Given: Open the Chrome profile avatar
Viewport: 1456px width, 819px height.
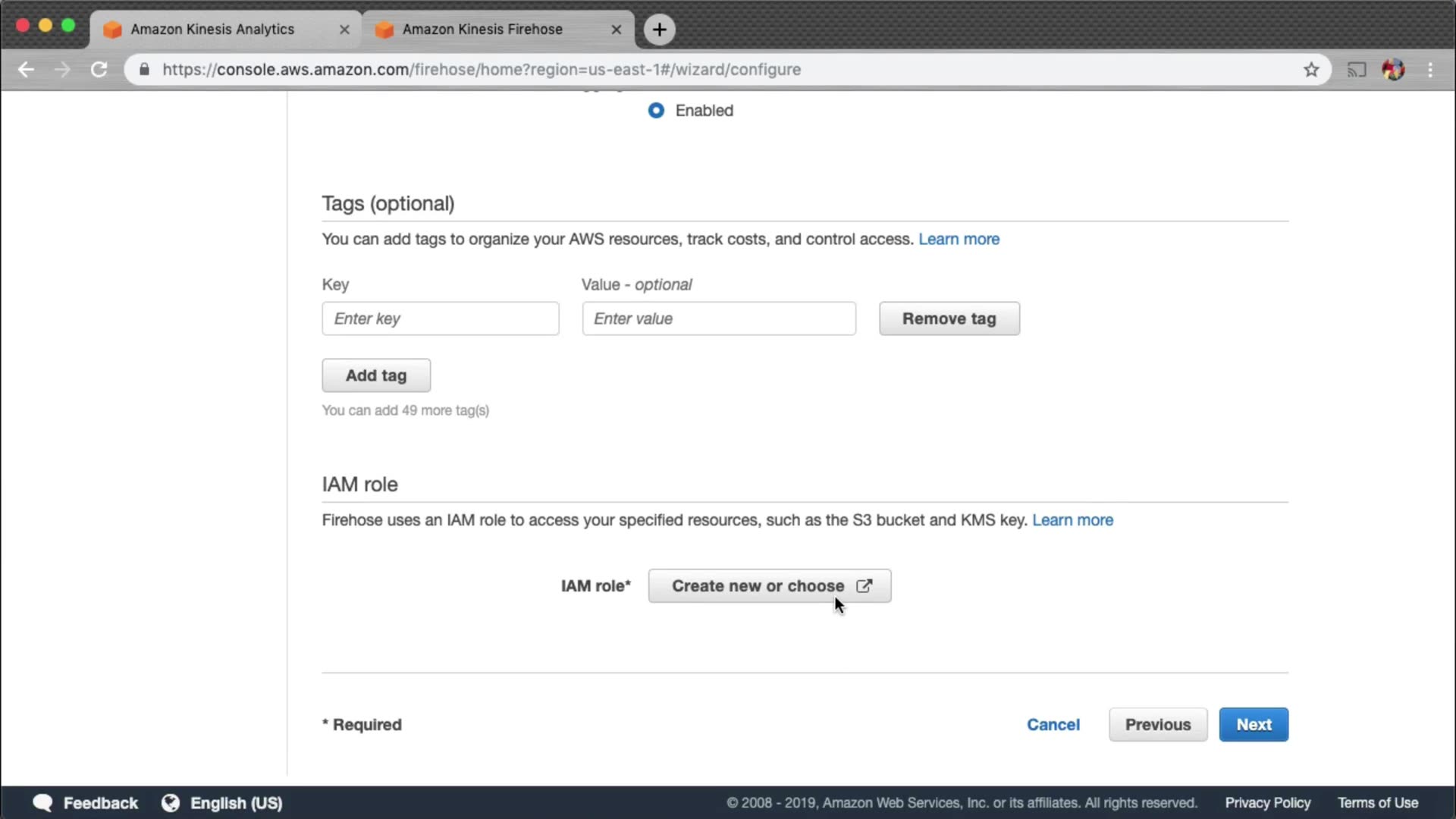Looking at the screenshot, I should tap(1393, 70).
